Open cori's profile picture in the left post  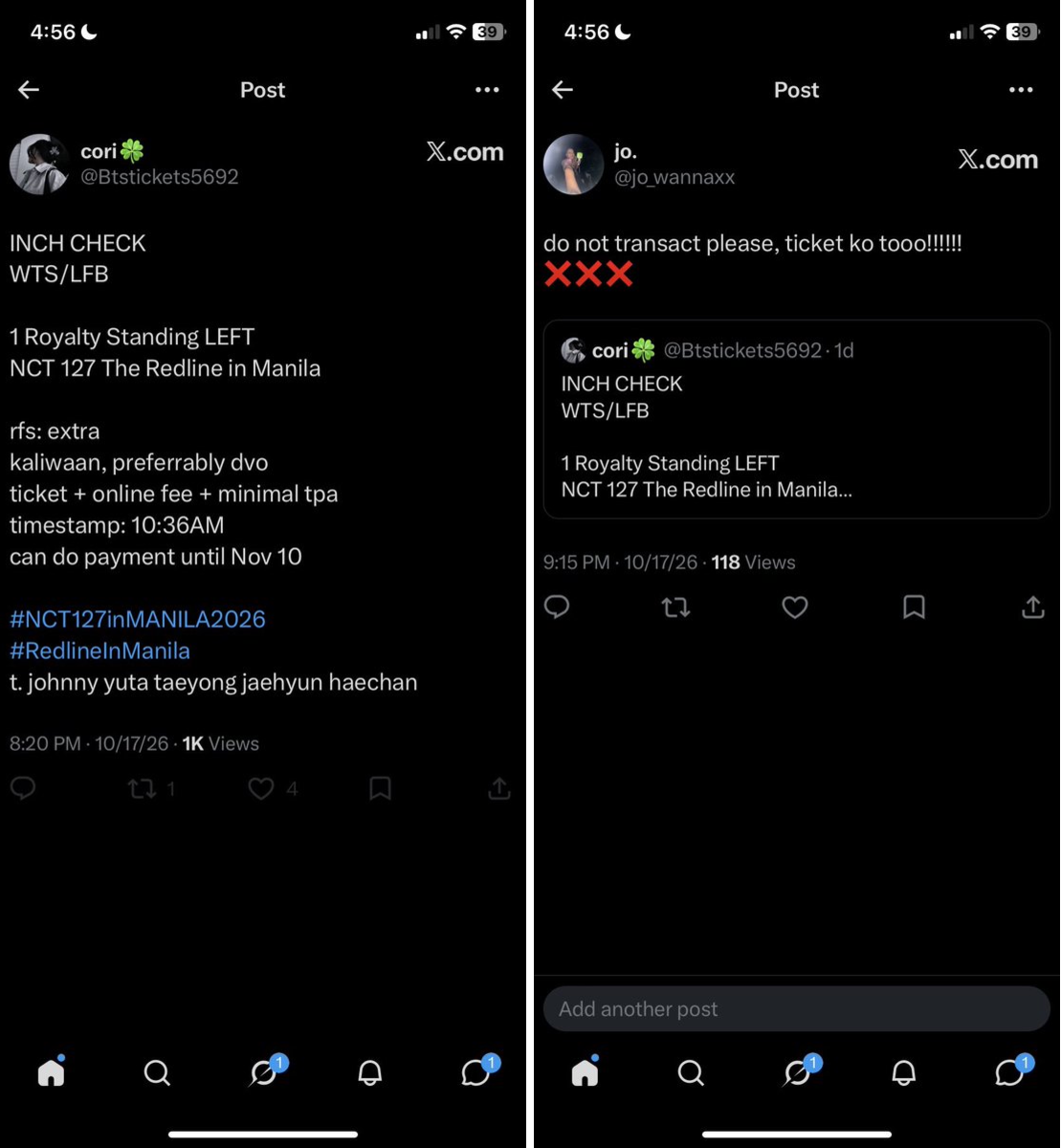coord(39,164)
